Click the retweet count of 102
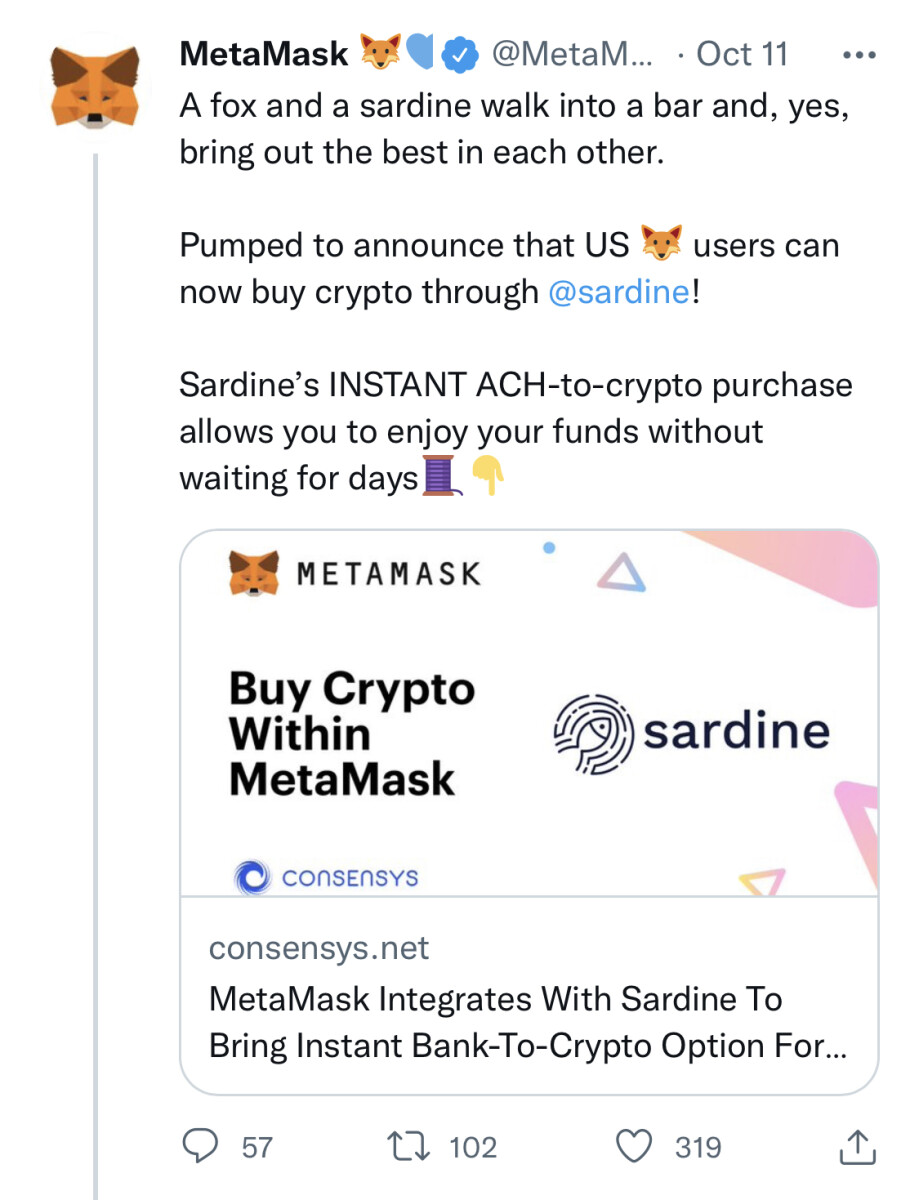Screen dimensions: 919x1200 tap(474, 1147)
